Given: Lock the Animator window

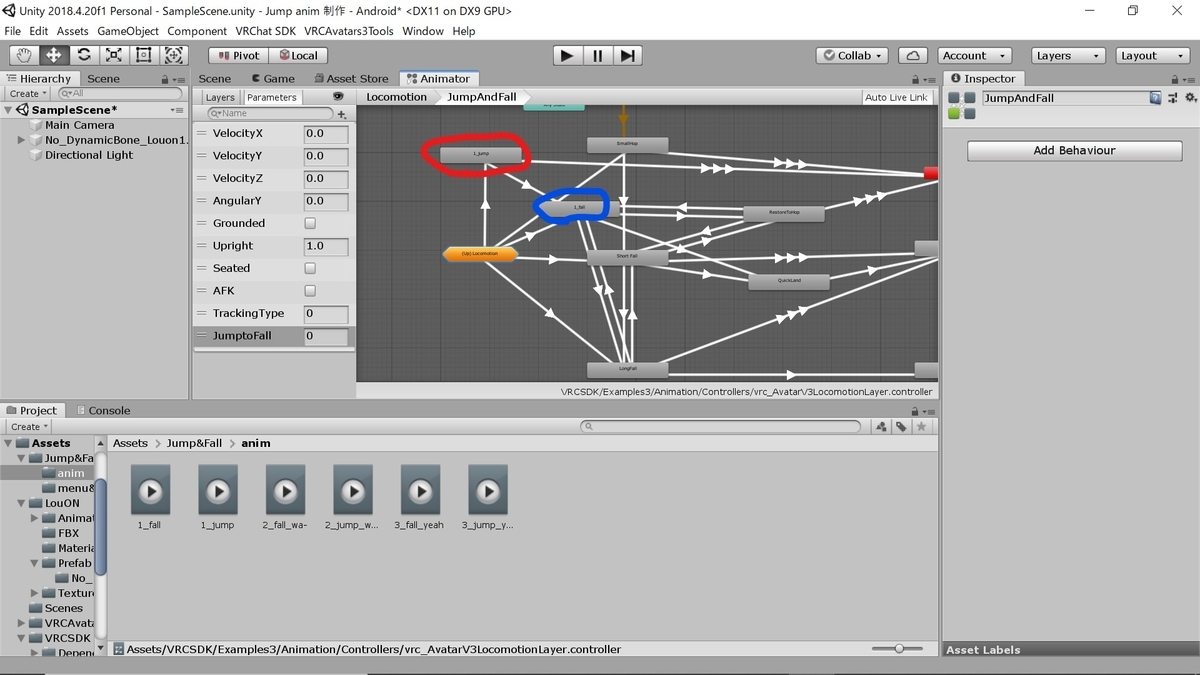Looking at the screenshot, I should click(x=914, y=79).
